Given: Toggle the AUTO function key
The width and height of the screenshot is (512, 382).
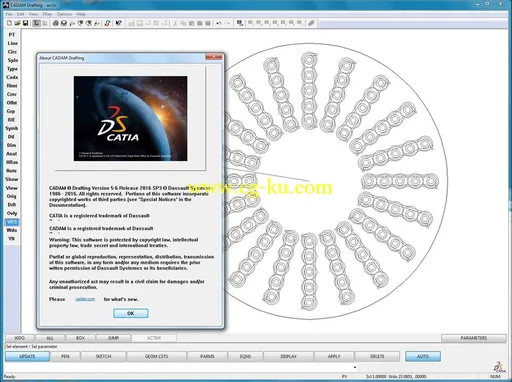Looking at the screenshot, I should 423,356.
